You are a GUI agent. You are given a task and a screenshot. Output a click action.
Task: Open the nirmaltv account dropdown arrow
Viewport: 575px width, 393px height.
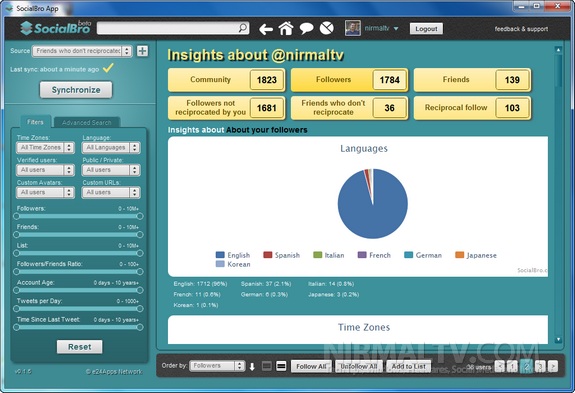pyautogui.click(x=396, y=29)
